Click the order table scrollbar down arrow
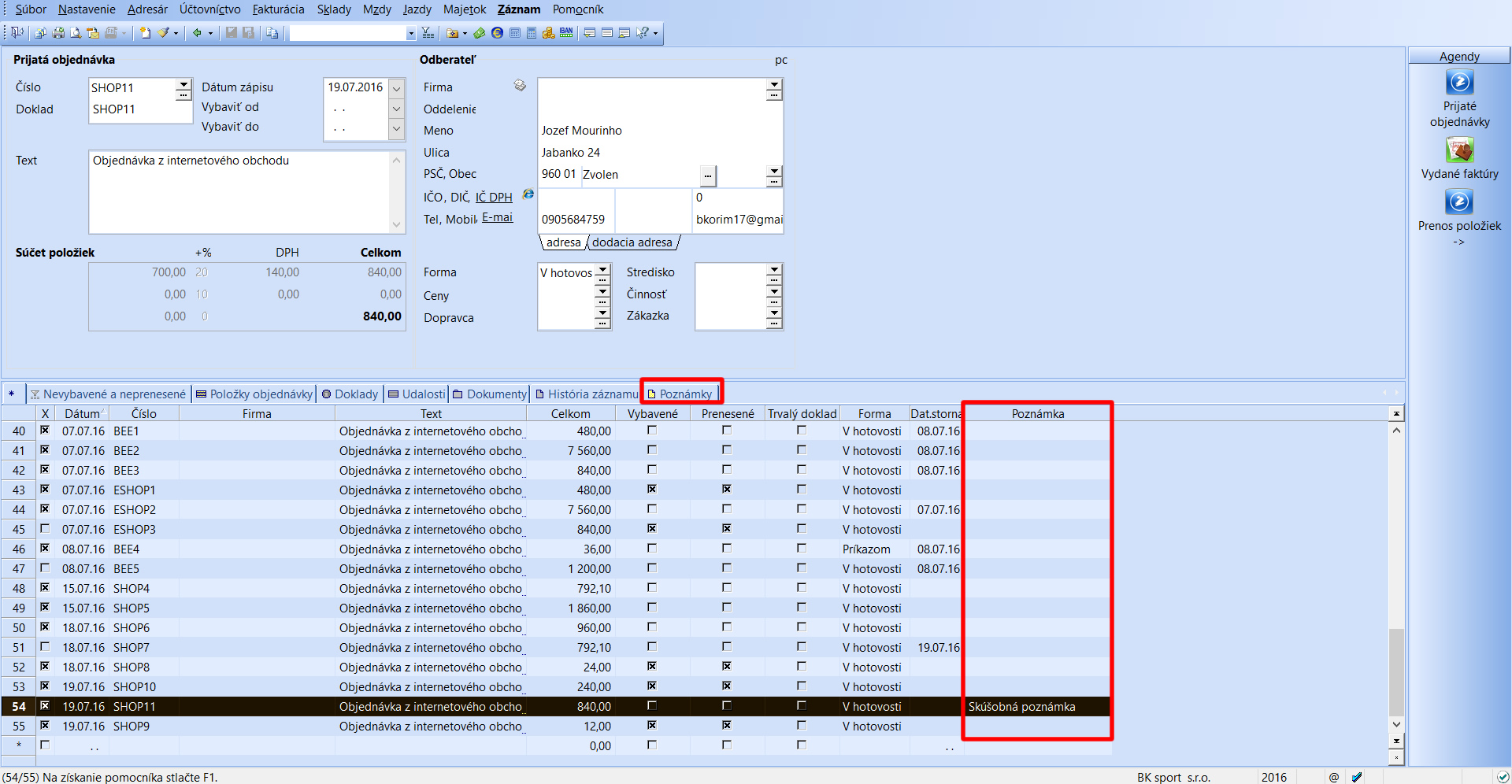The width and height of the screenshot is (1512, 784). click(1396, 724)
